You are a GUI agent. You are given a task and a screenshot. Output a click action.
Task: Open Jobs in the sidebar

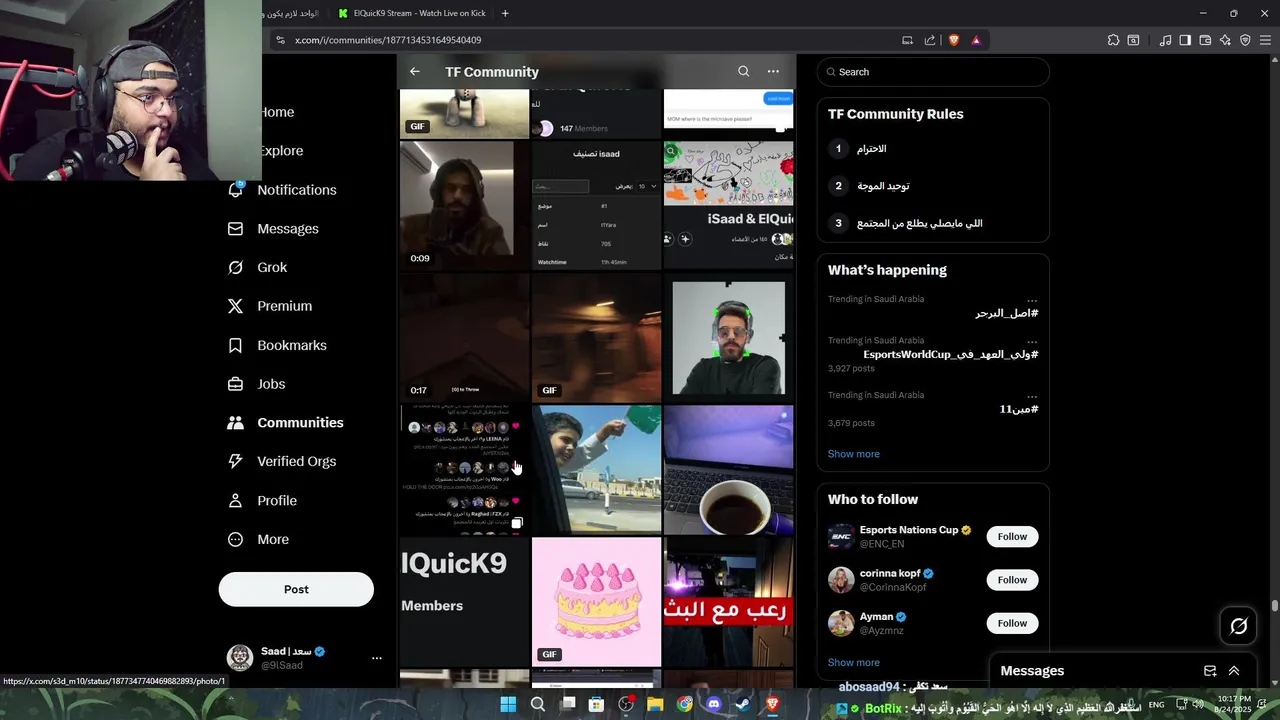point(257,384)
